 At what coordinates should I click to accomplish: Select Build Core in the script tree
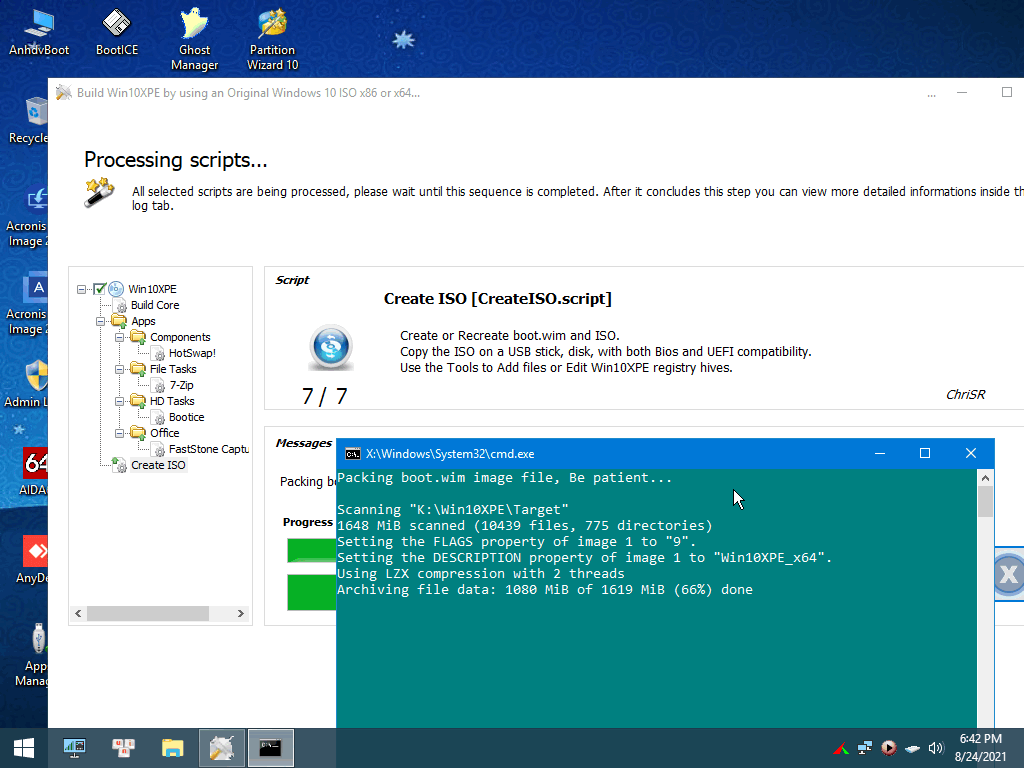155,305
